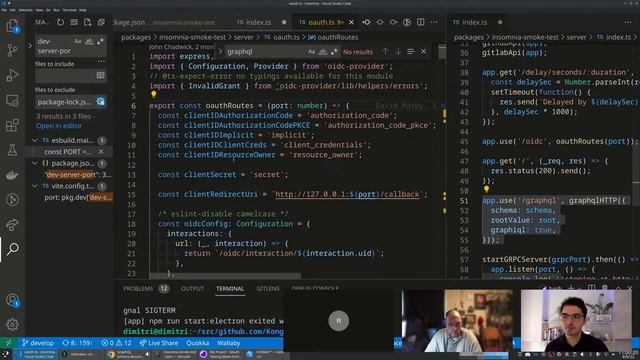Click the develop branch in status bar
Screen dimensions: 640x360
(38, 343)
